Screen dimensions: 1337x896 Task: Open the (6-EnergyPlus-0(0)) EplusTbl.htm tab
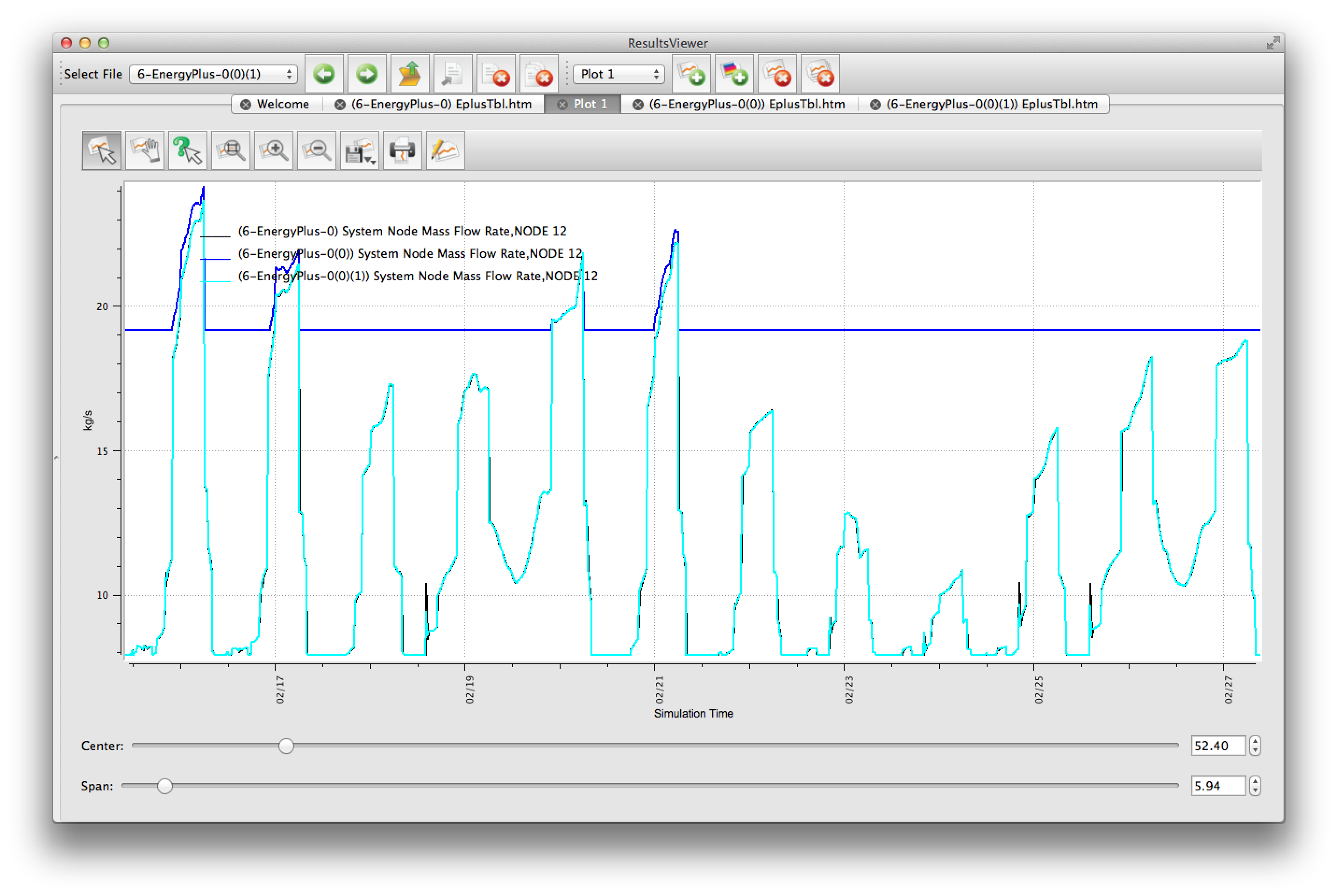pos(747,104)
